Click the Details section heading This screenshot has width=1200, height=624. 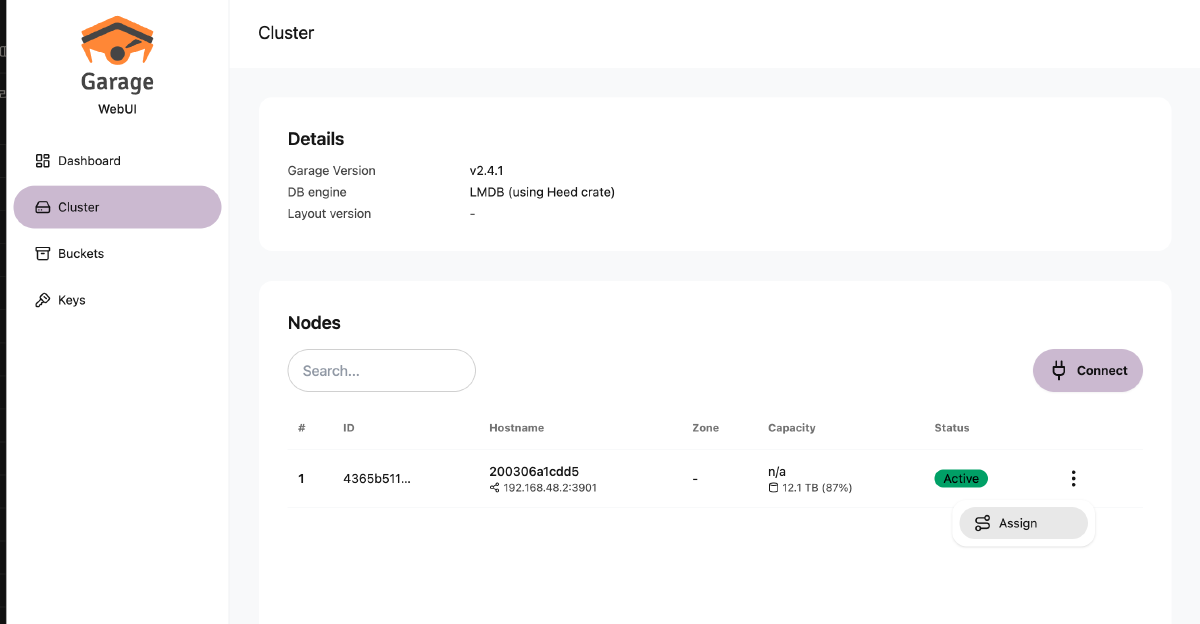316,139
